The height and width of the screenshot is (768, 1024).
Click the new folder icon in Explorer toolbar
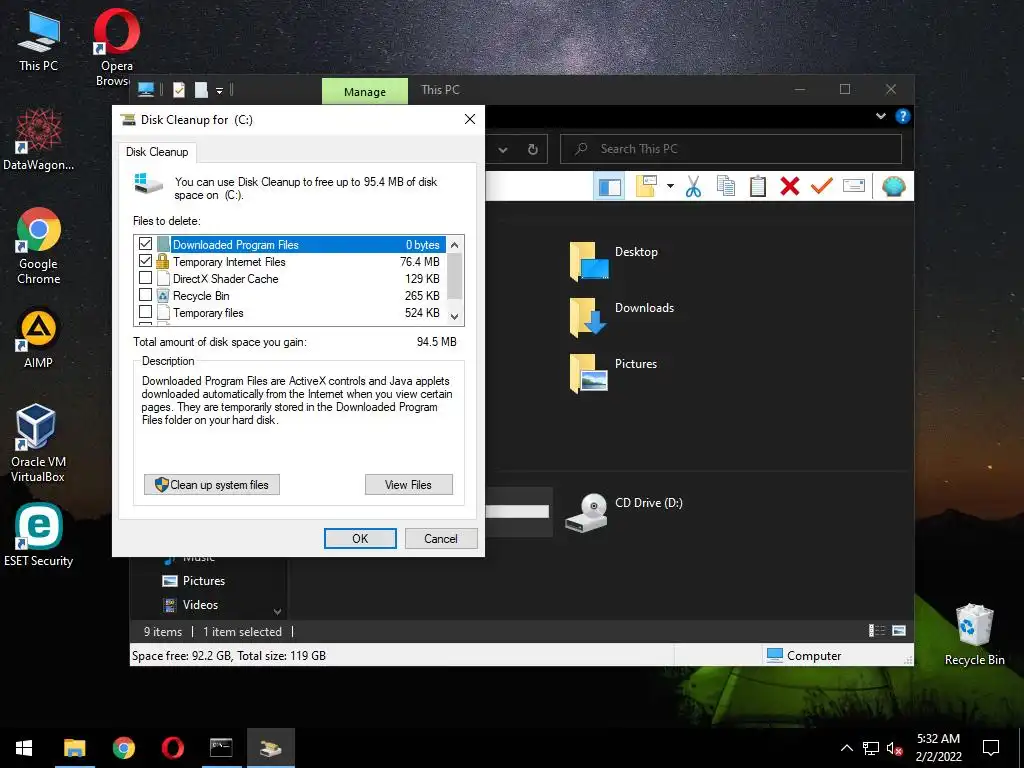[647, 187]
